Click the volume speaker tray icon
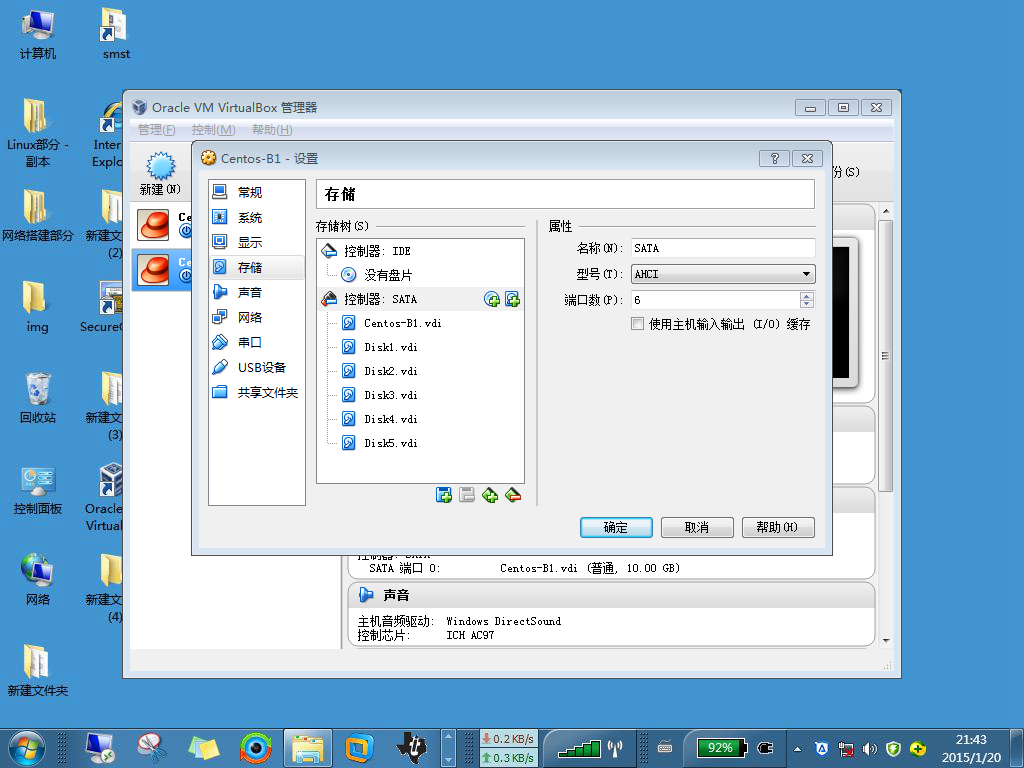The width and height of the screenshot is (1024, 768). tap(869, 748)
